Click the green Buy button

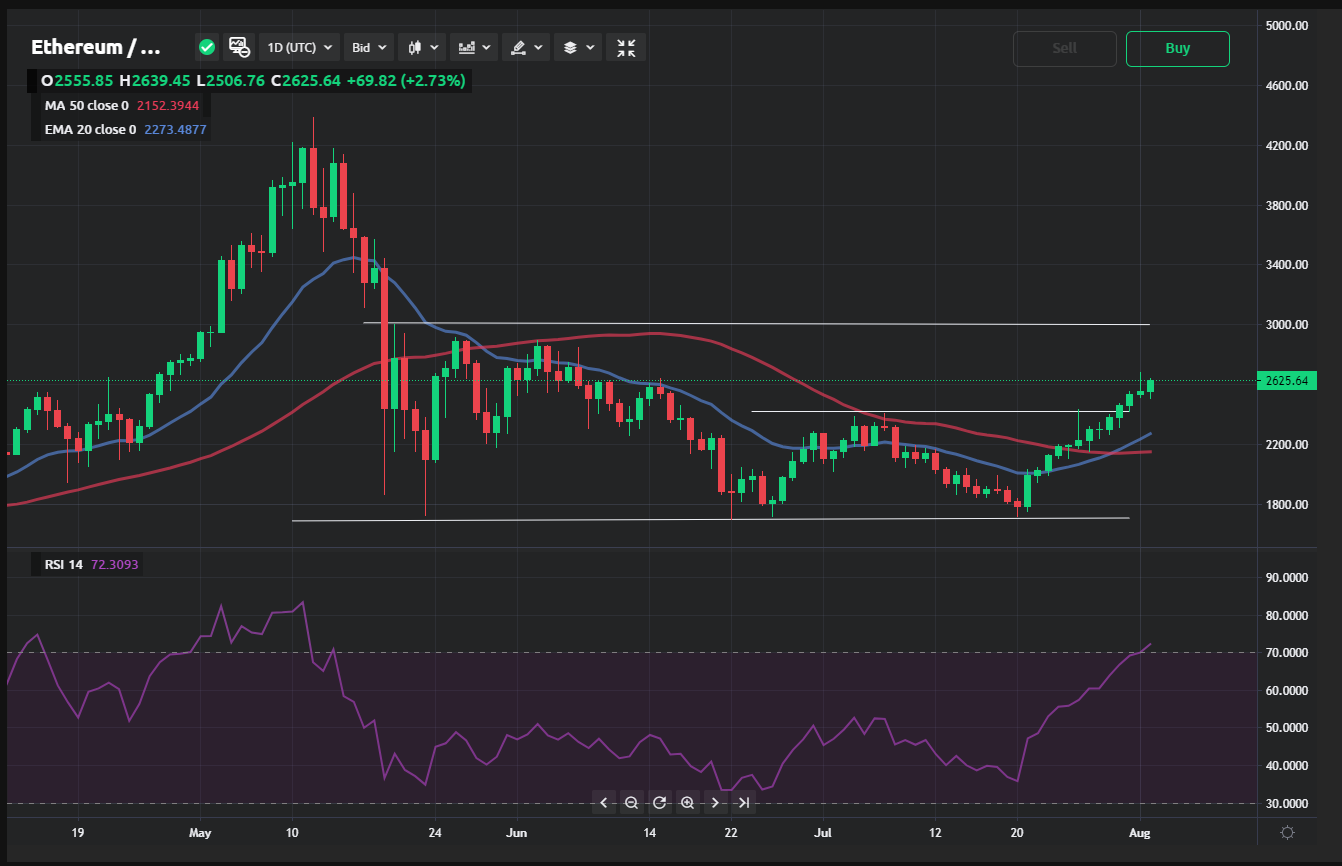(x=1178, y=48)
